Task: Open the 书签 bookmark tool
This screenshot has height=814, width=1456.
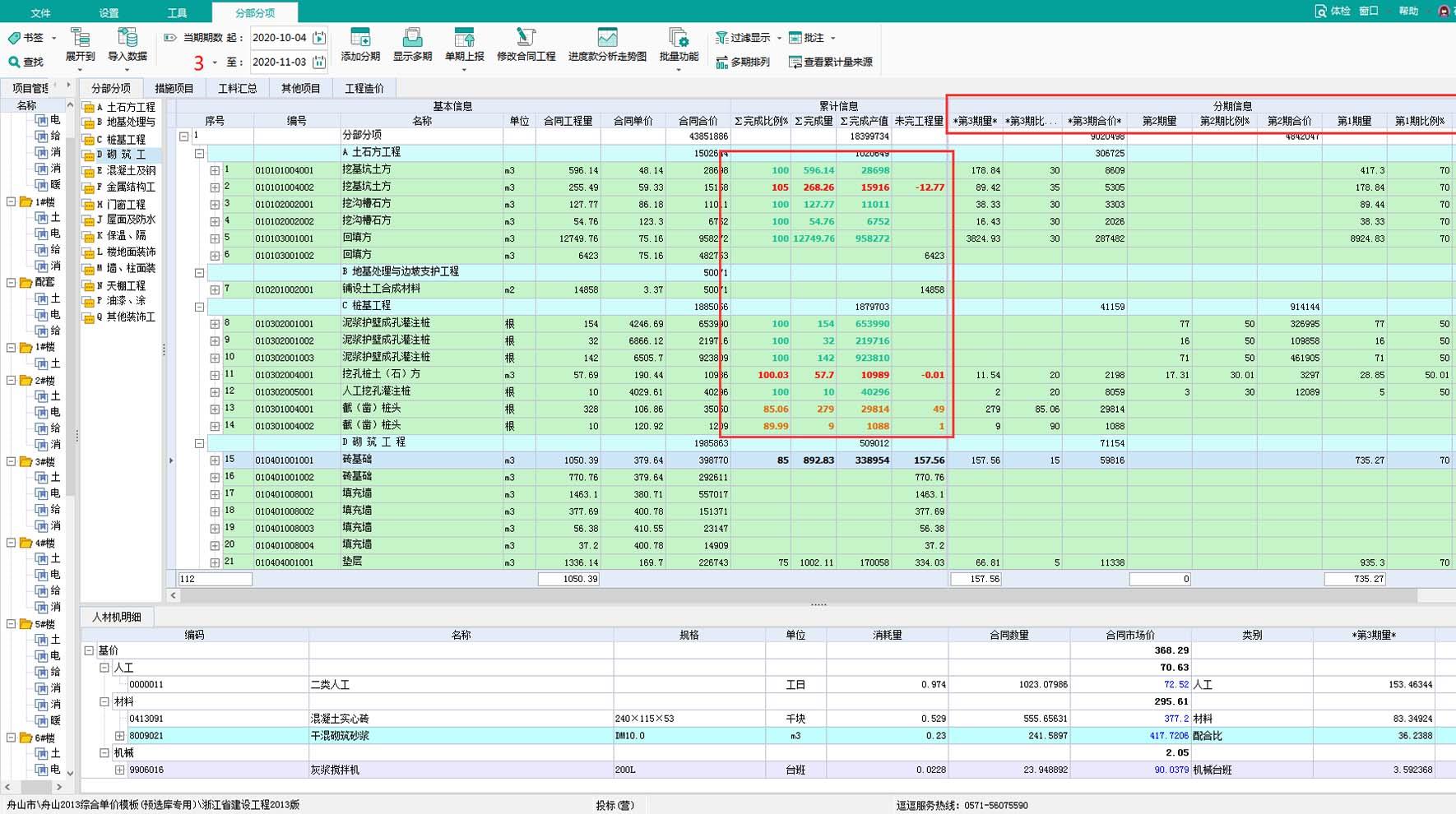Action: [26, 38]
